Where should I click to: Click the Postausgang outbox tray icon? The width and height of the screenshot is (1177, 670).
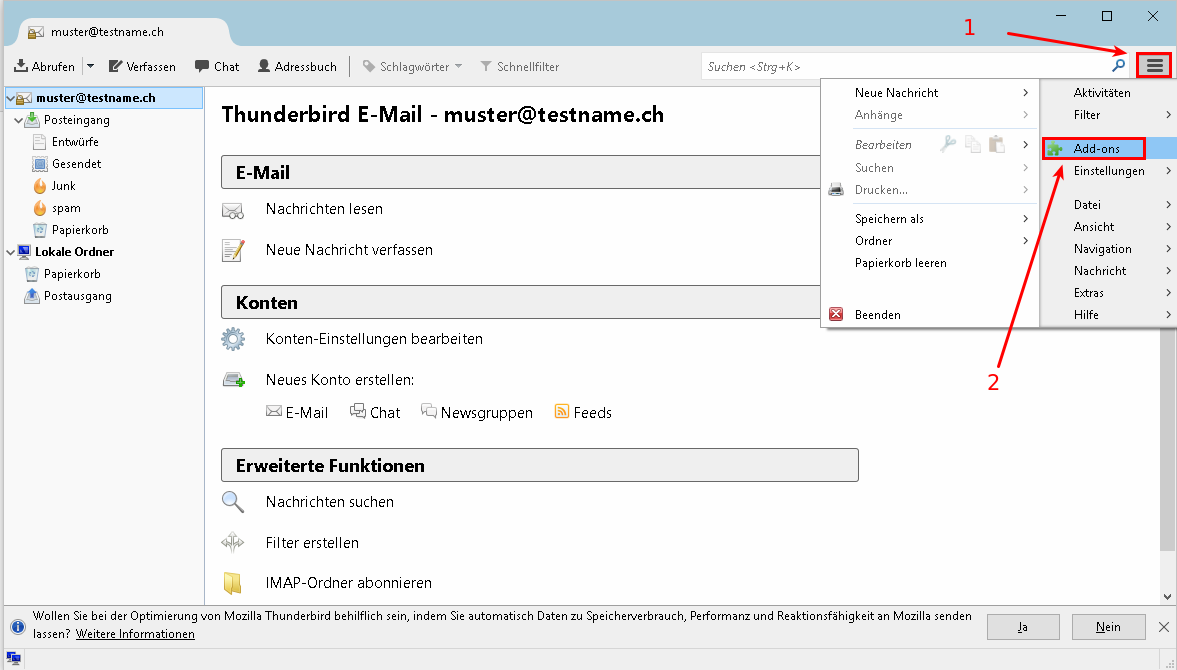point(32,296)
